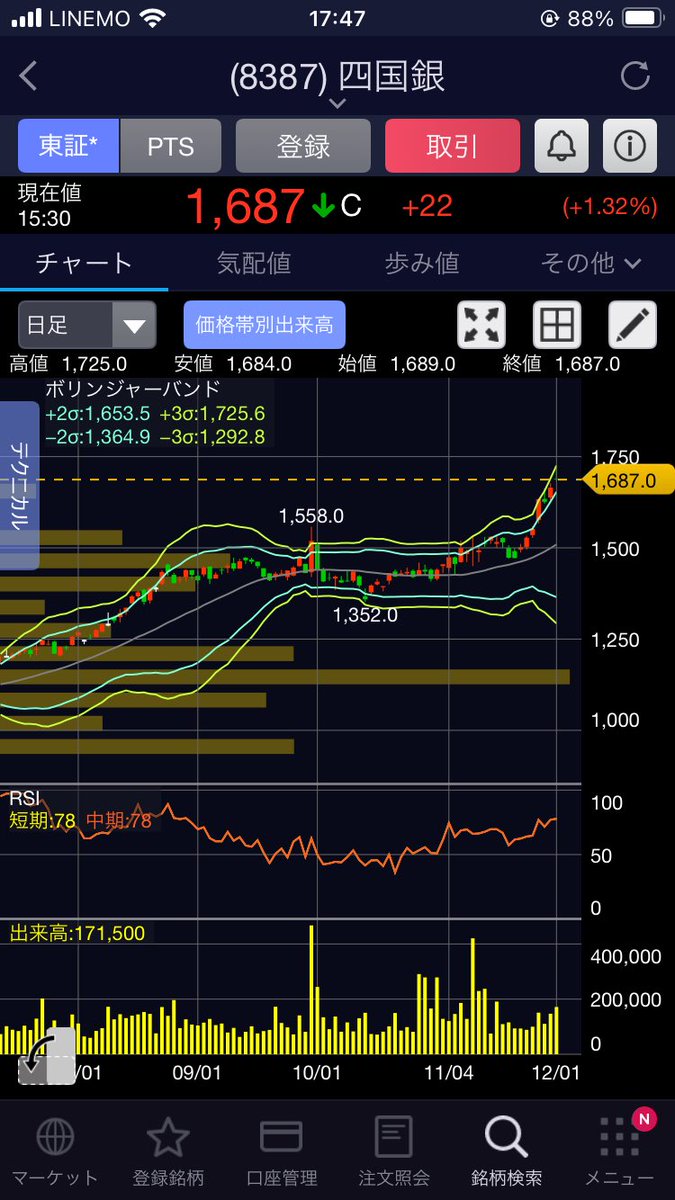Refresh the stock quote with reload icon

click(x=634, y=76)
